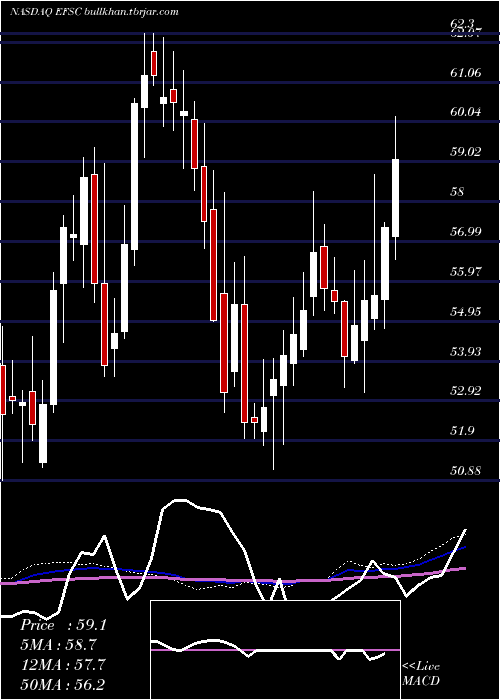Screen dimensions: 500x700
Task: Click the 55.97 price axis label
Action: tap(466, 271)
